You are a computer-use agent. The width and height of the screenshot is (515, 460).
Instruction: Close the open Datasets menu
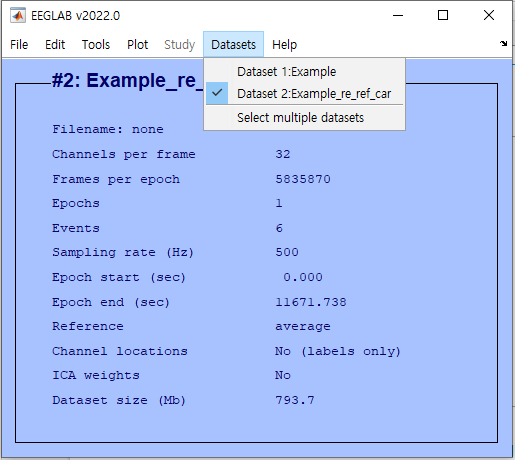[x=233, y=45]
